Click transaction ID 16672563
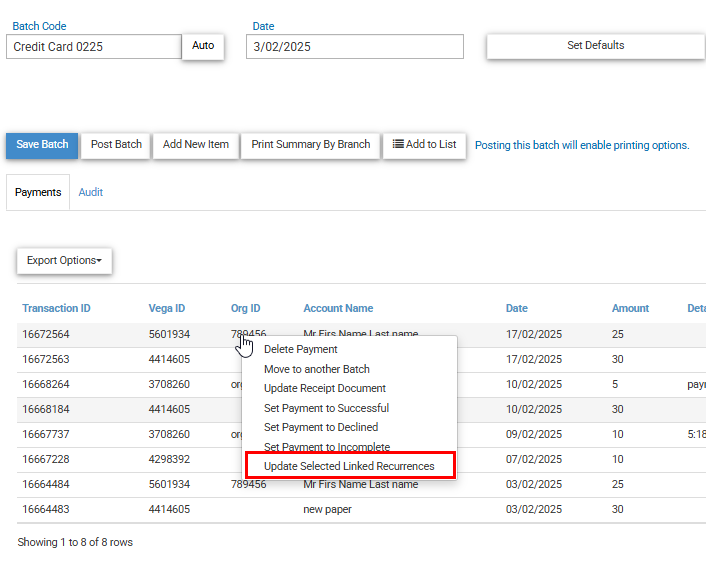The image size is (706, 561). tap(46, 359)
